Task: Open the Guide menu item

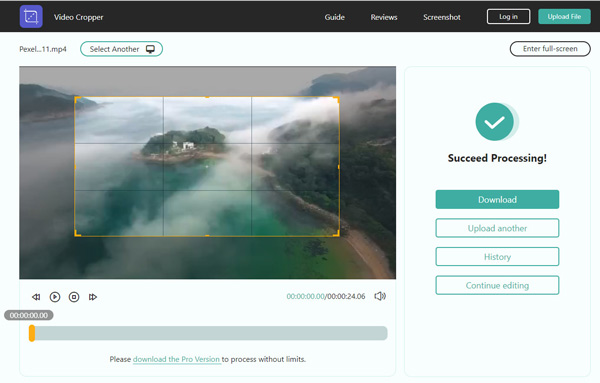Action: pyautogui.click(x=334, y=17)
